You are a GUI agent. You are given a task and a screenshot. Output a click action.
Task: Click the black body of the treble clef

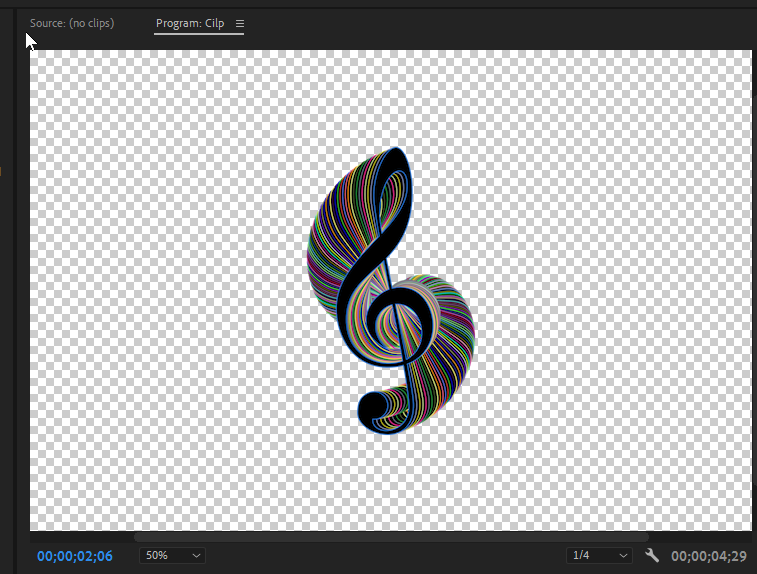[350, 290]
